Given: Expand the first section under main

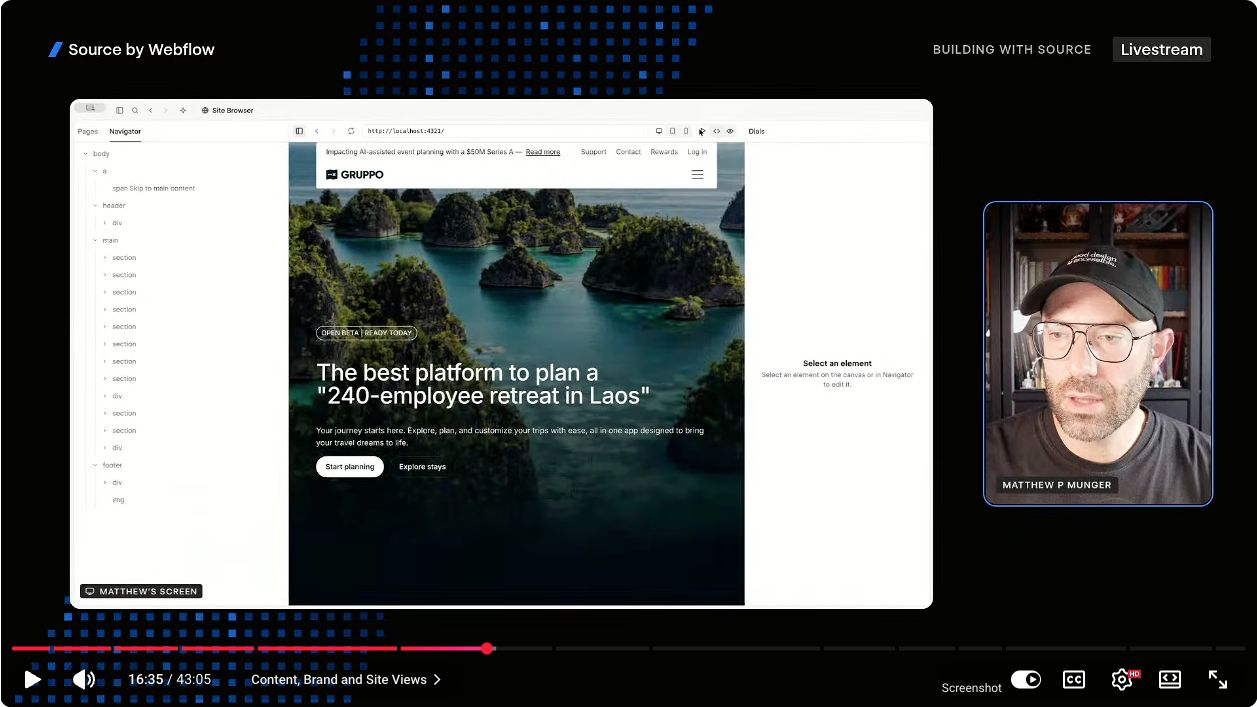Looking at the screenshot, I should [105, 258].
